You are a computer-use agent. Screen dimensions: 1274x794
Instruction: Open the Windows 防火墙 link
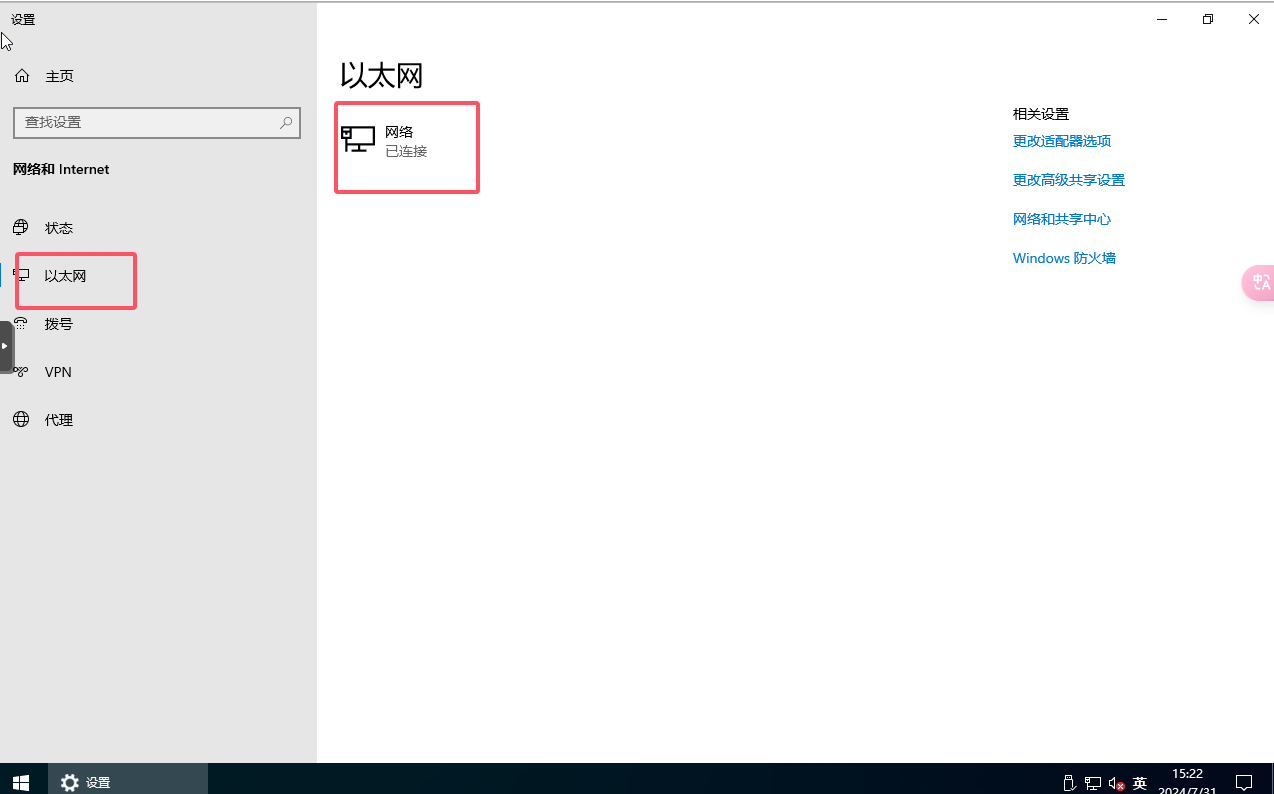click(1064, 258)
